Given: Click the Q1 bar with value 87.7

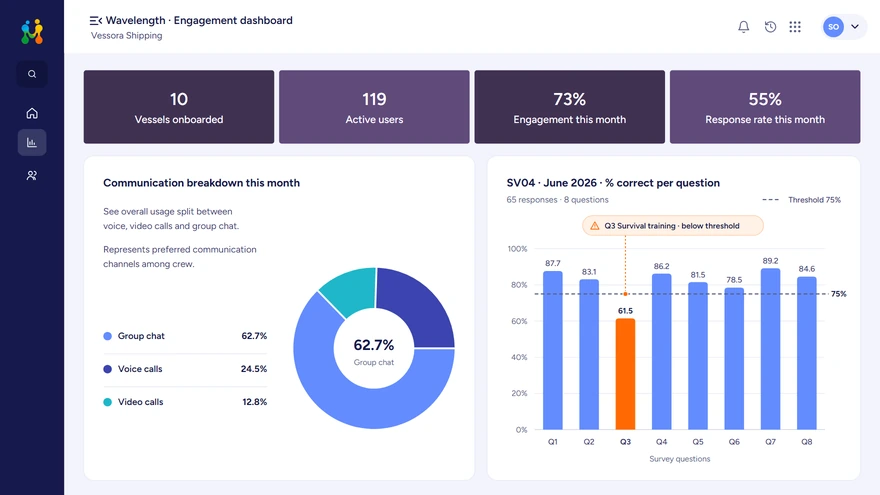Looking at the screenshot, I should (553, 350).
